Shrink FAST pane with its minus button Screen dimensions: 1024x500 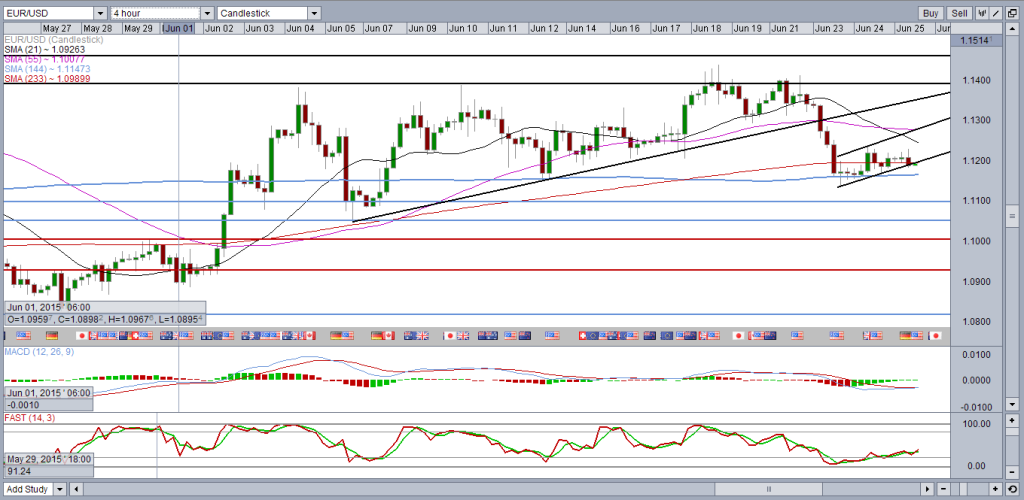click(1012, 472)
